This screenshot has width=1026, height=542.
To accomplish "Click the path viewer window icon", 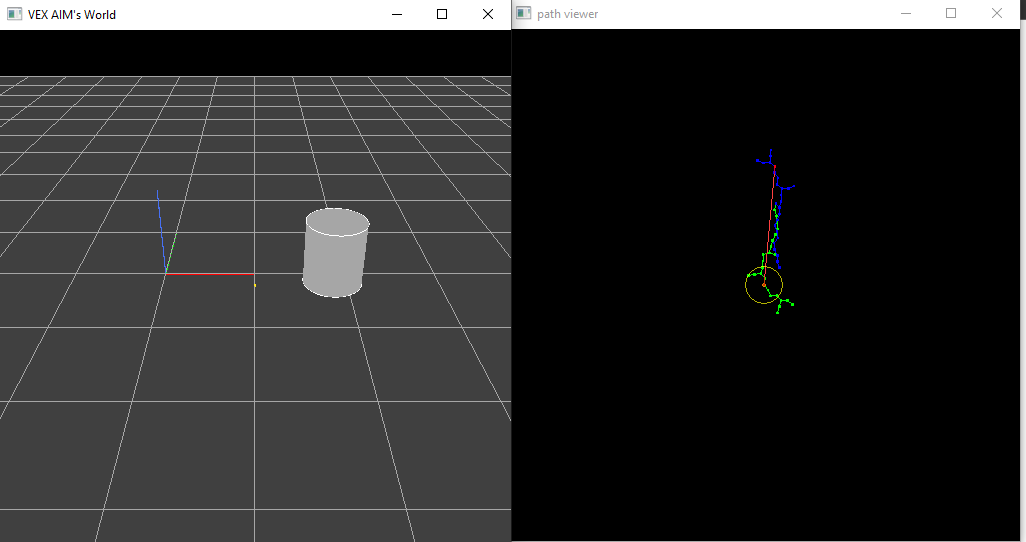I will click(x=523, y=14).
